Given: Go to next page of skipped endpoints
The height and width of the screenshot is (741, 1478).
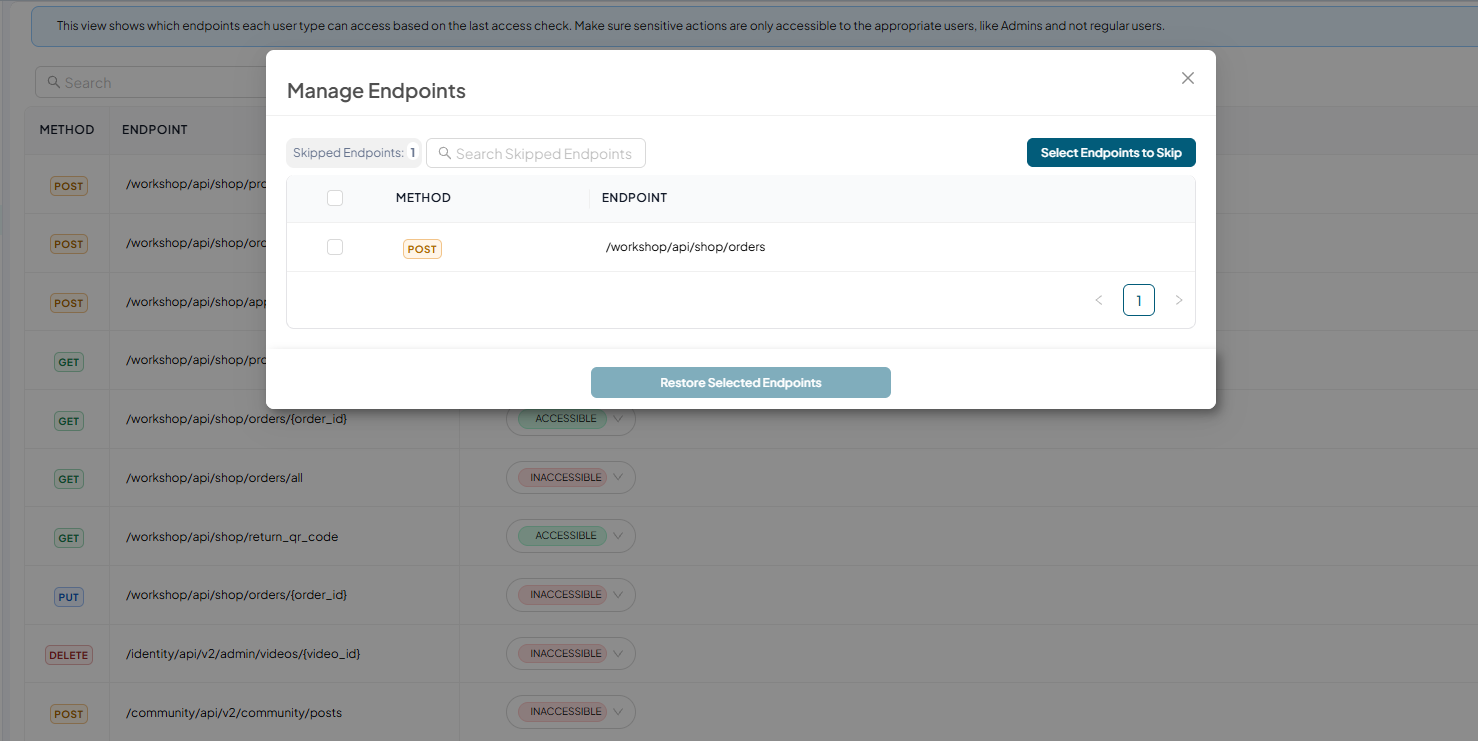Looking at the screenshot, I should (1179, 300).
